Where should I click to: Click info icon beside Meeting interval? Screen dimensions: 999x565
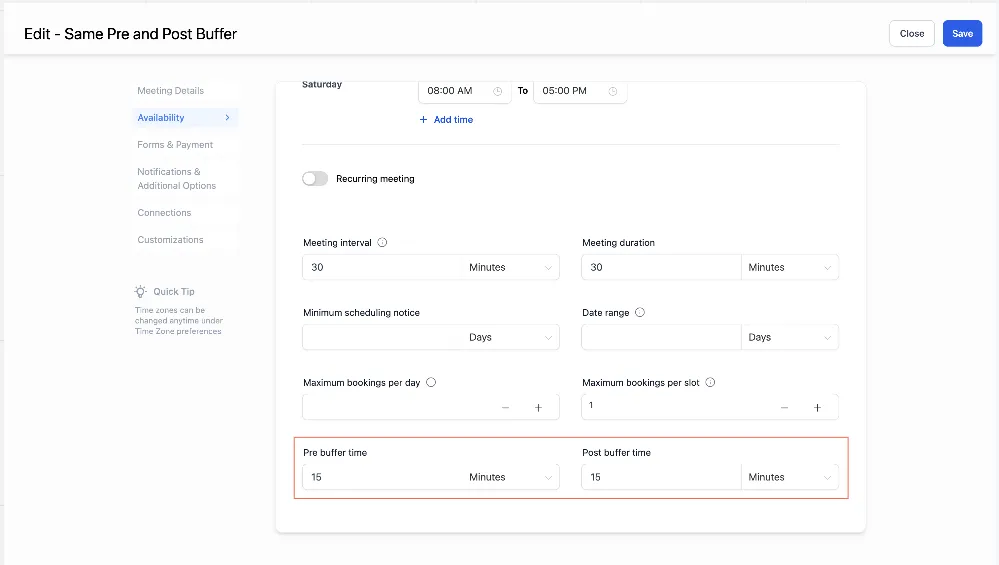point(382,243)
